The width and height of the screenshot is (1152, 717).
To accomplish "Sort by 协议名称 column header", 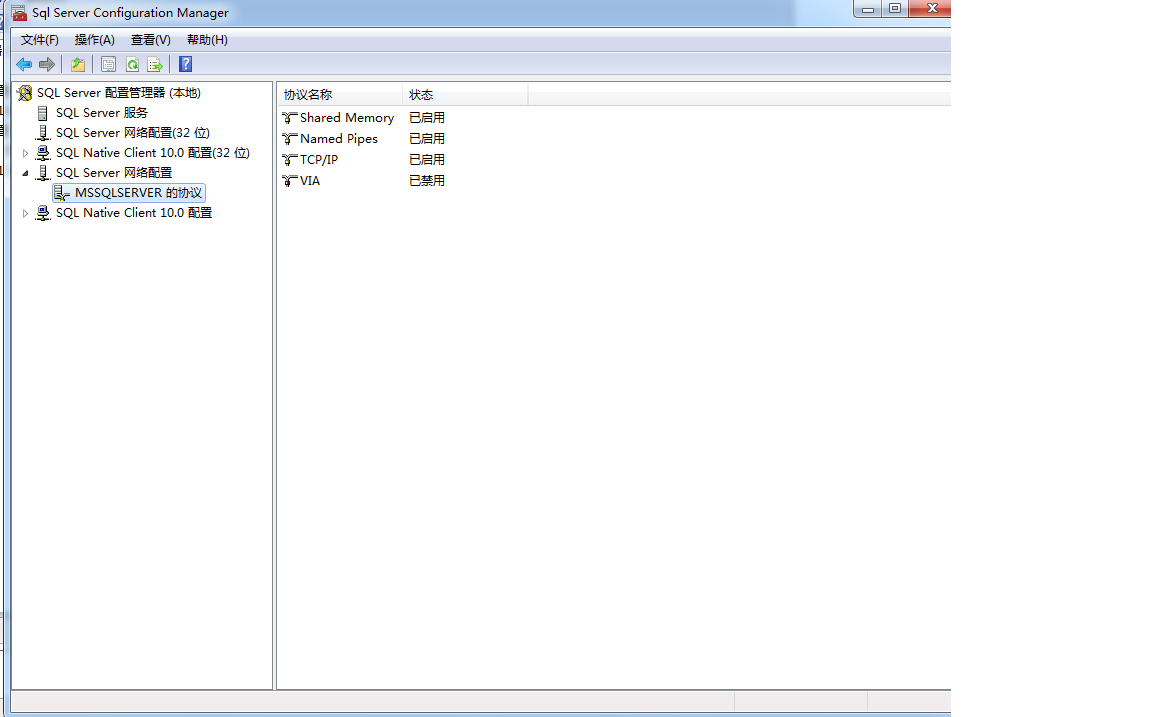I will 340,95.
